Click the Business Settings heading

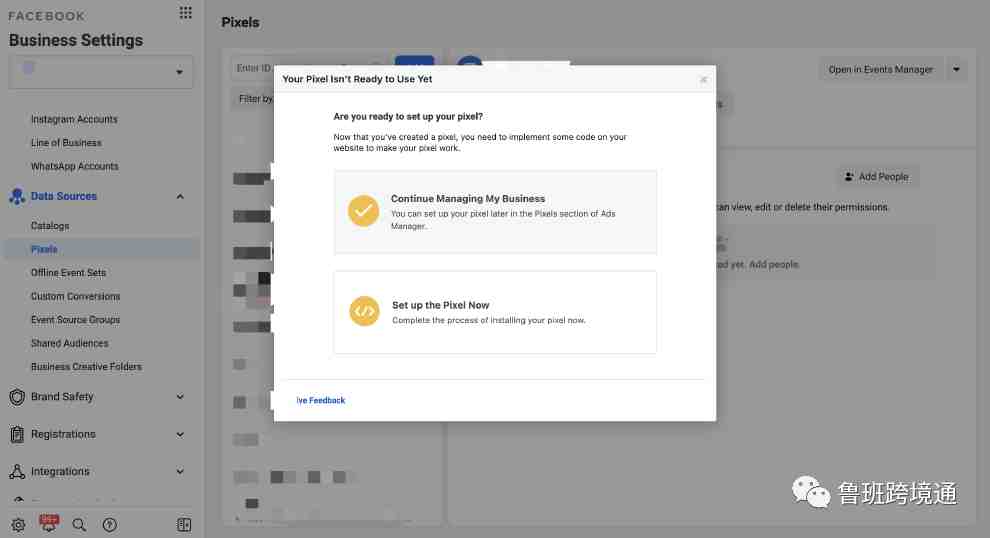click(x=76, y=40)
